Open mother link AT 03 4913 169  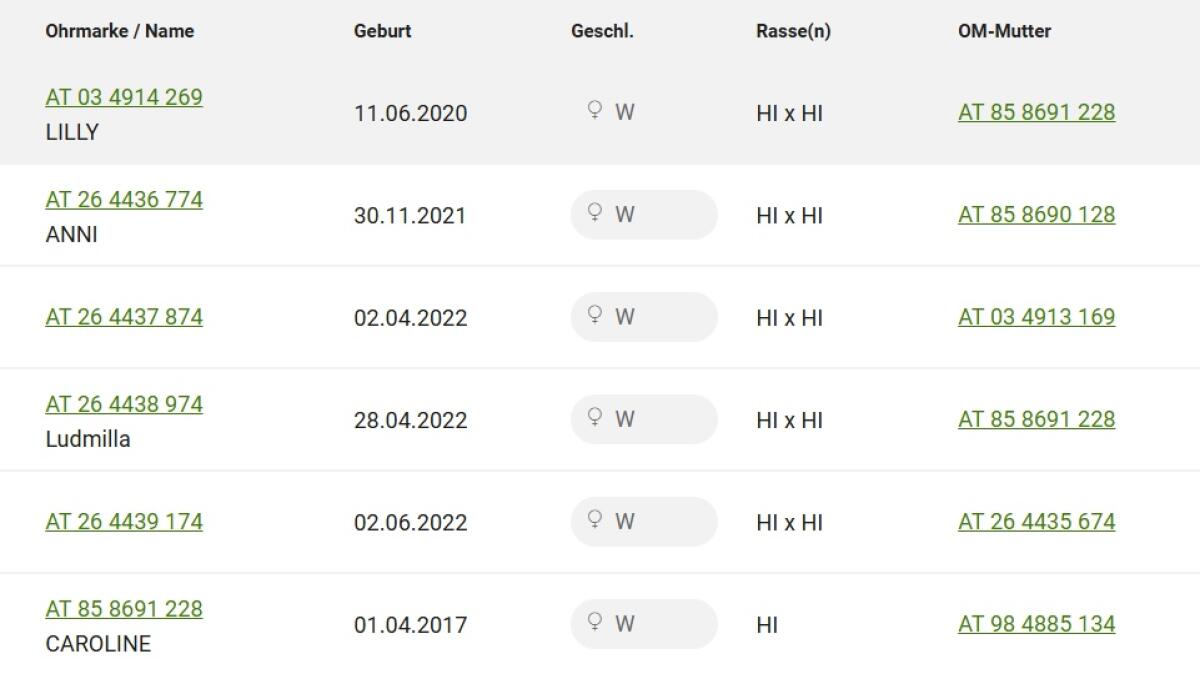point(1036,317)
